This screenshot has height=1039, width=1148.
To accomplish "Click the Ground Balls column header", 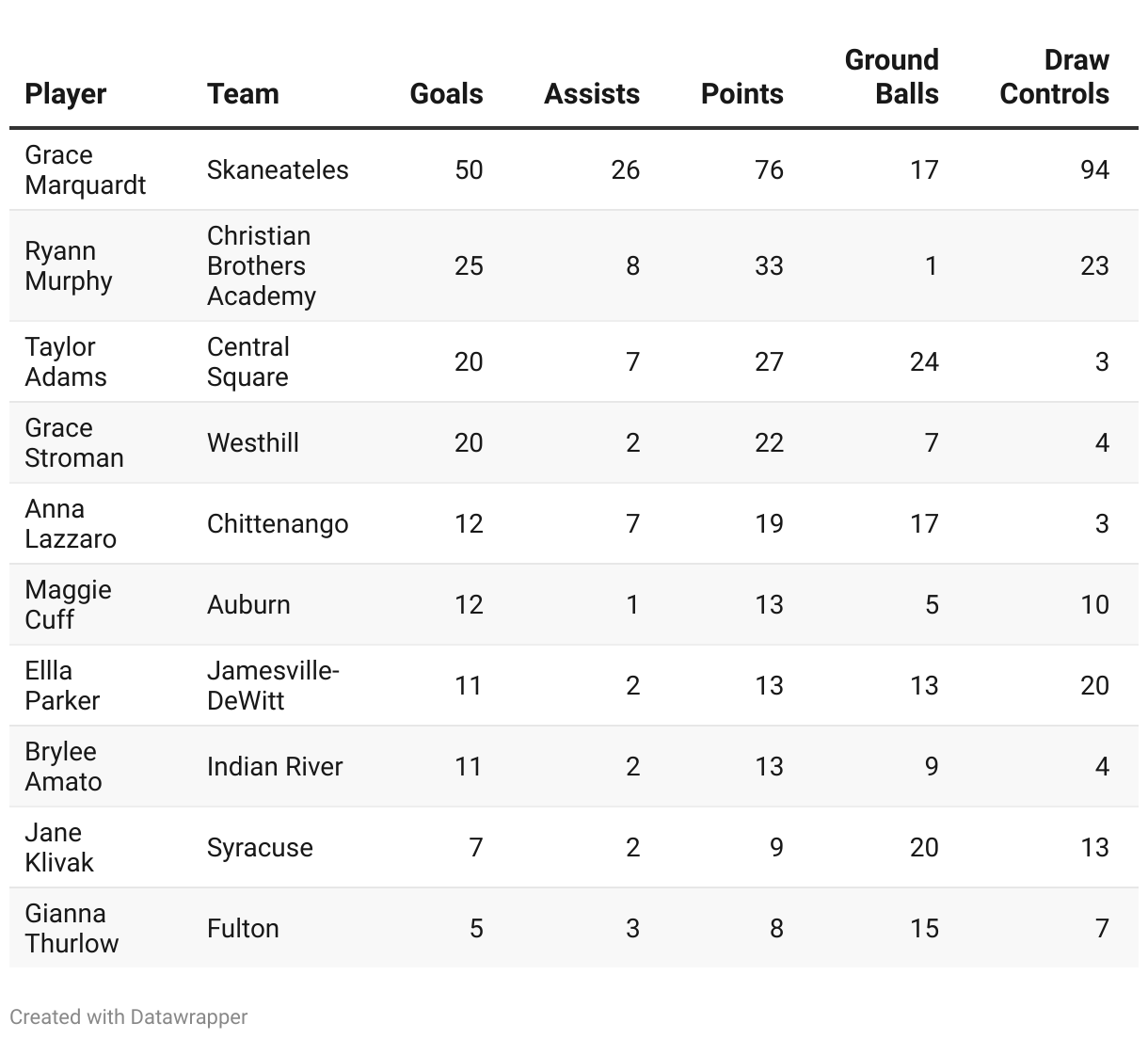I will point(891,77).
